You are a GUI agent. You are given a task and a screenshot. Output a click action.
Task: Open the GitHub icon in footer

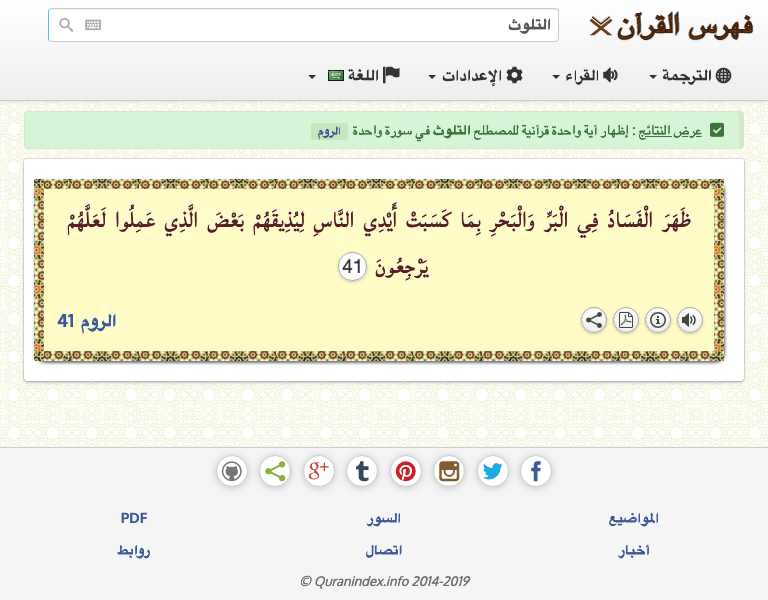[232, 471]
